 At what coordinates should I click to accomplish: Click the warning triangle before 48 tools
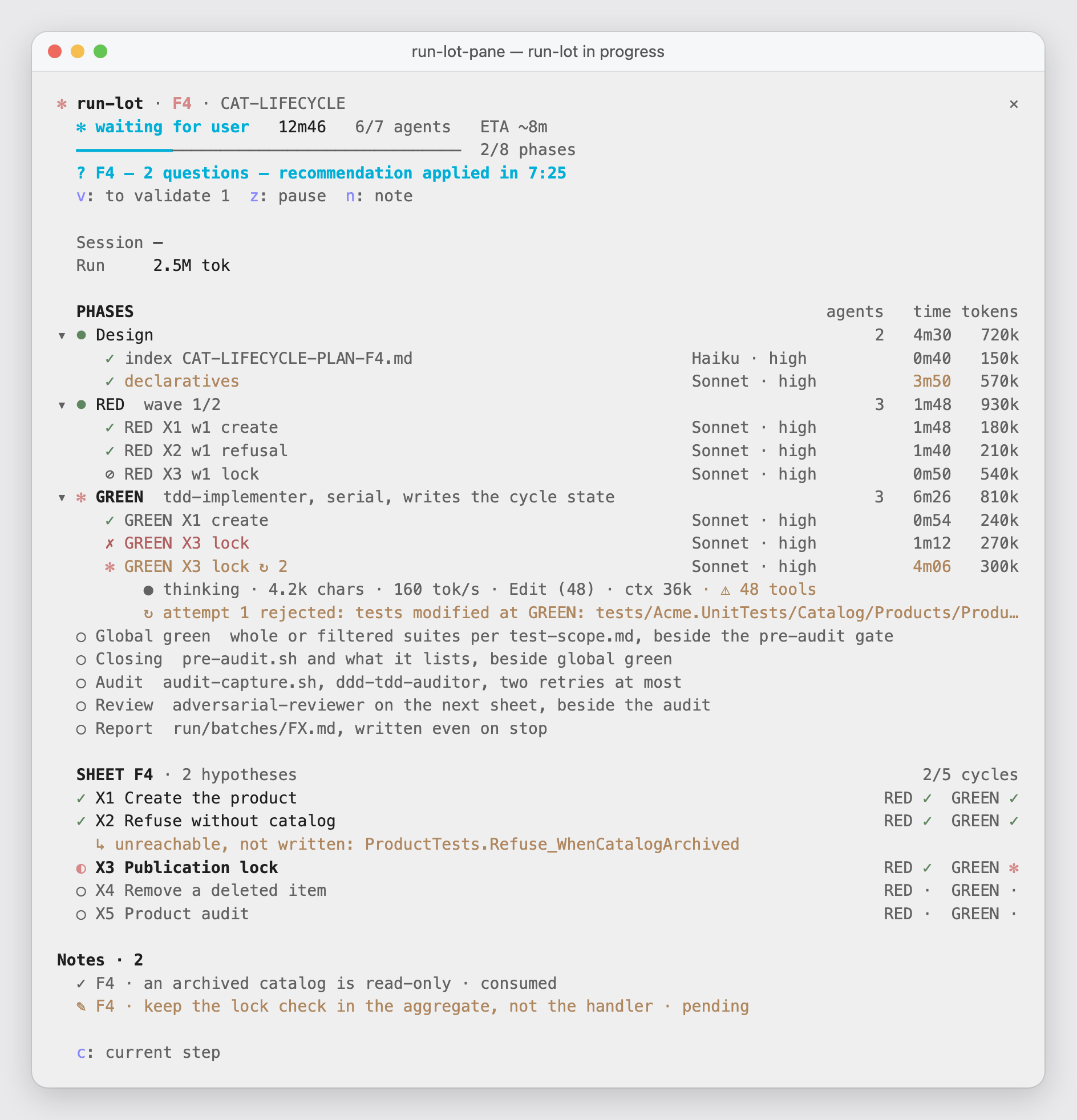(x=726, y=590)
